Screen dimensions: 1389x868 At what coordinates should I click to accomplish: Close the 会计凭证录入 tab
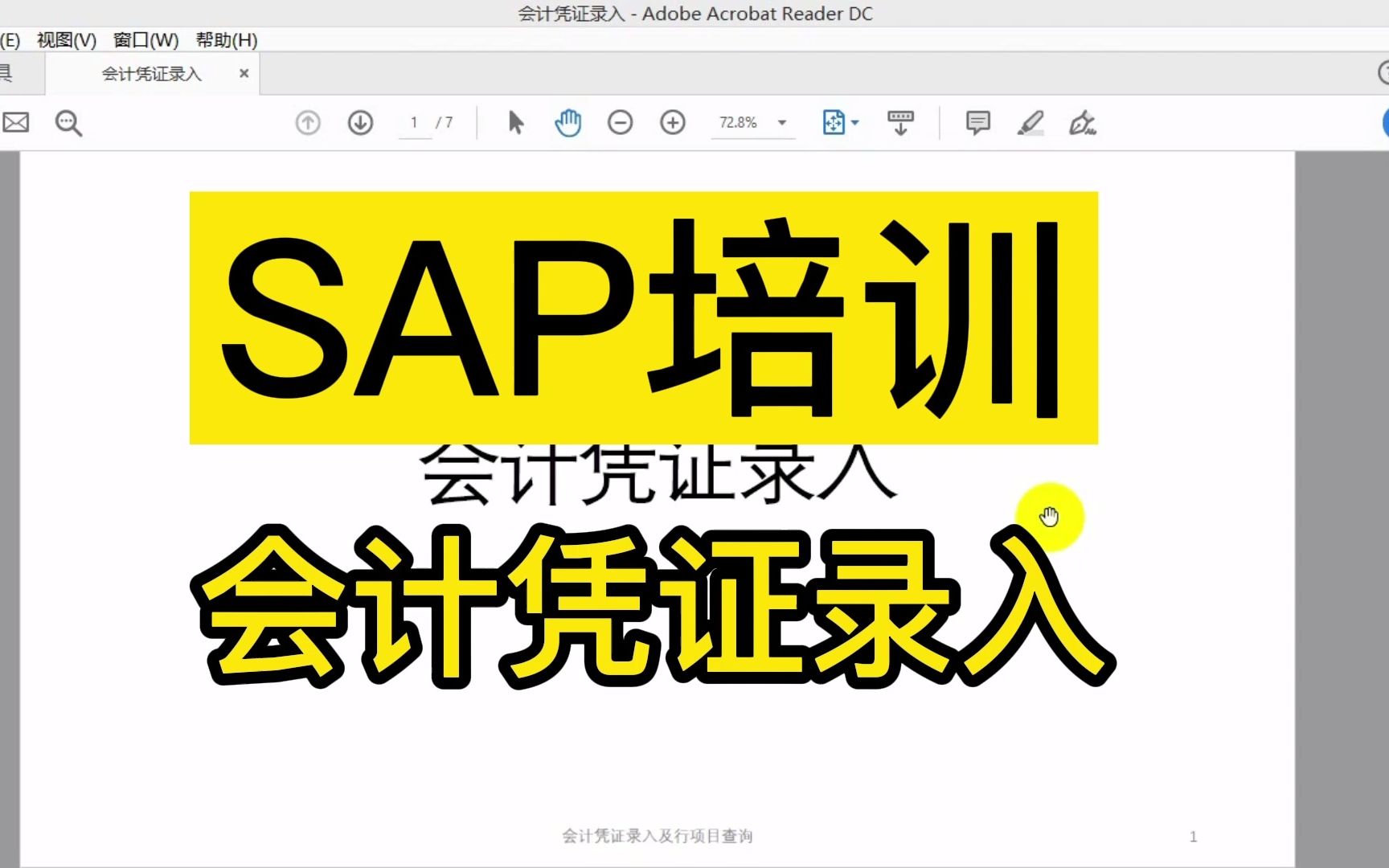coord(244,73)
